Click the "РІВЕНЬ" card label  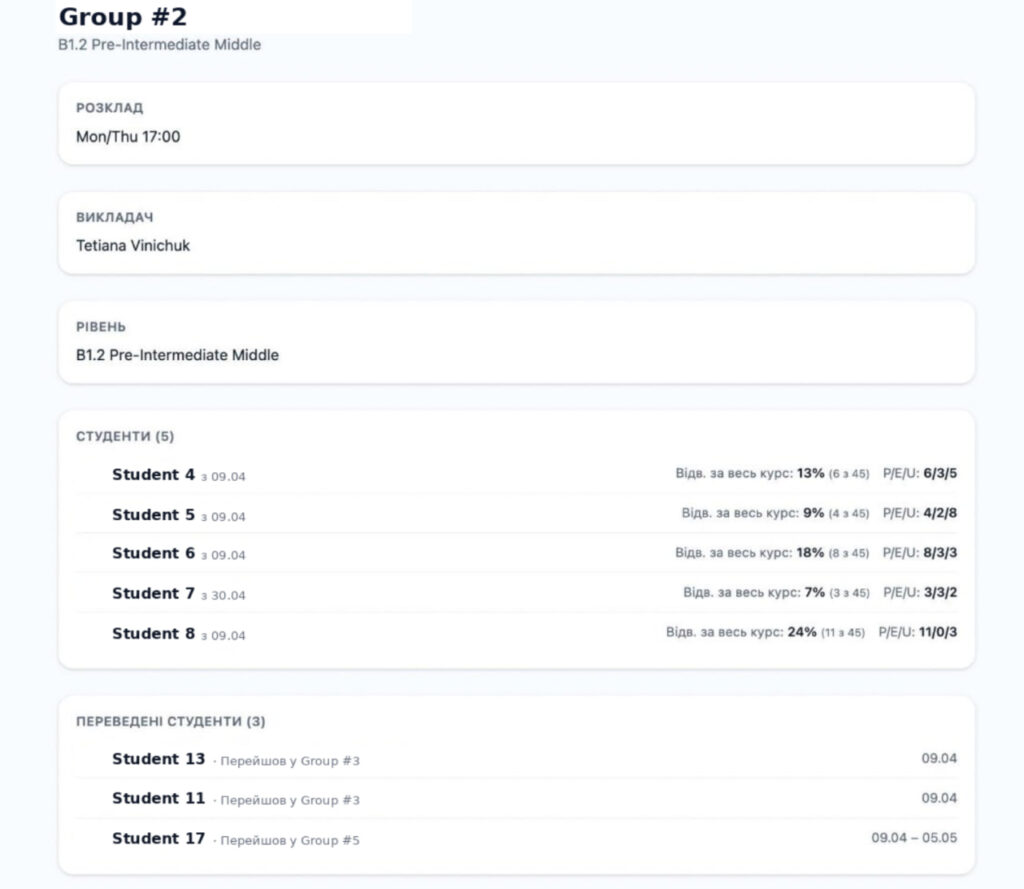[x=101, y=327]
